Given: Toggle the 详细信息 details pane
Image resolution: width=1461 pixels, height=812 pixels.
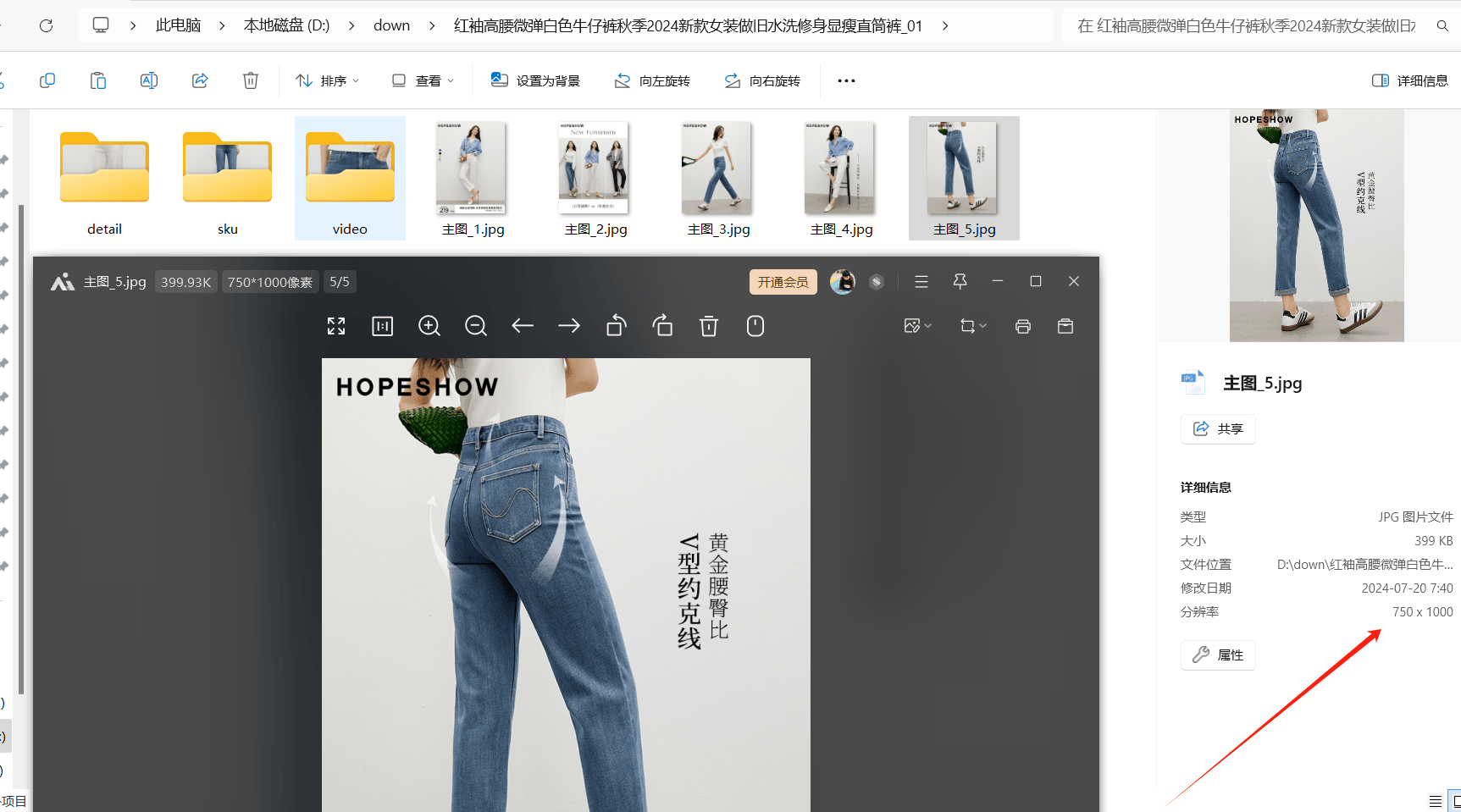Looking at the screenshot, I should point(1410,80).
